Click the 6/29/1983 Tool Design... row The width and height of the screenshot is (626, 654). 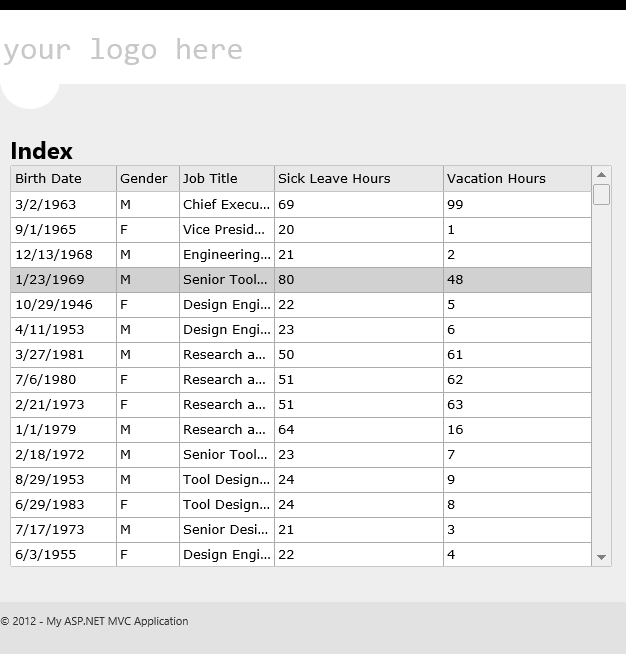pos(301,505)
